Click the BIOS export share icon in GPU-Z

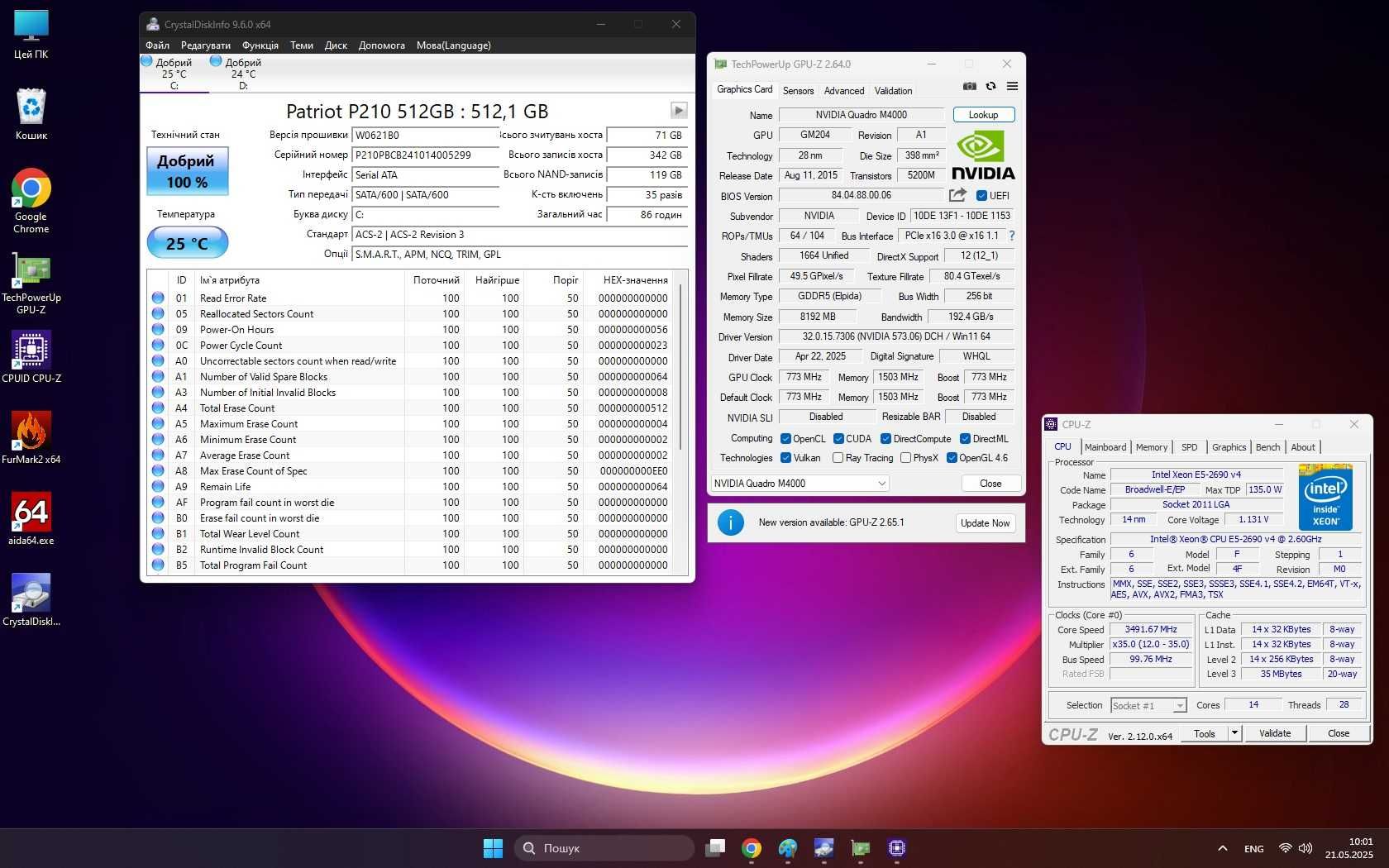click(x=957, y=195)
